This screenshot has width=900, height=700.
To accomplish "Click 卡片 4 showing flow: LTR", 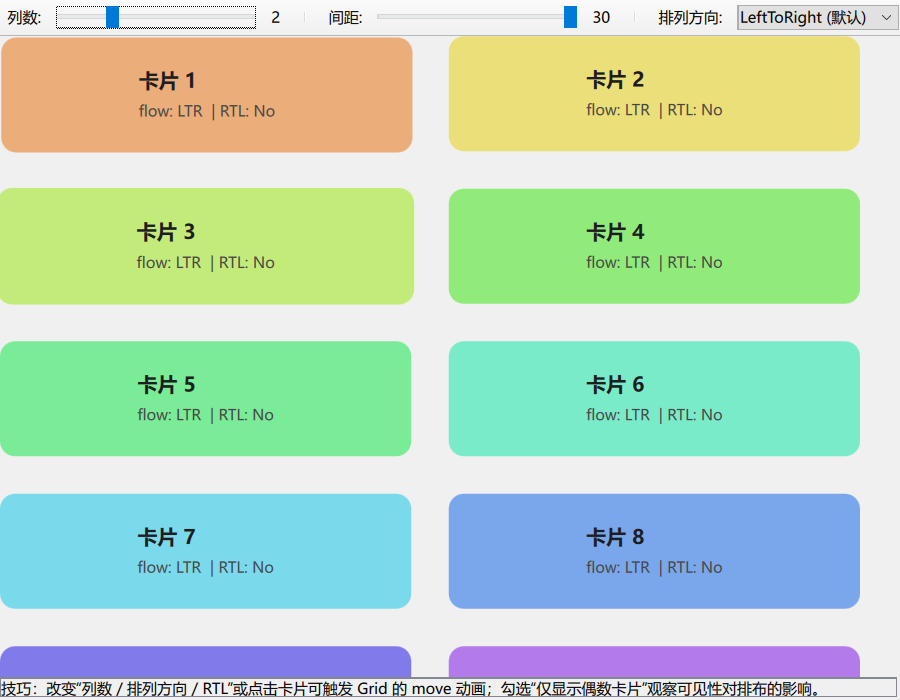I will click(654, 246).
